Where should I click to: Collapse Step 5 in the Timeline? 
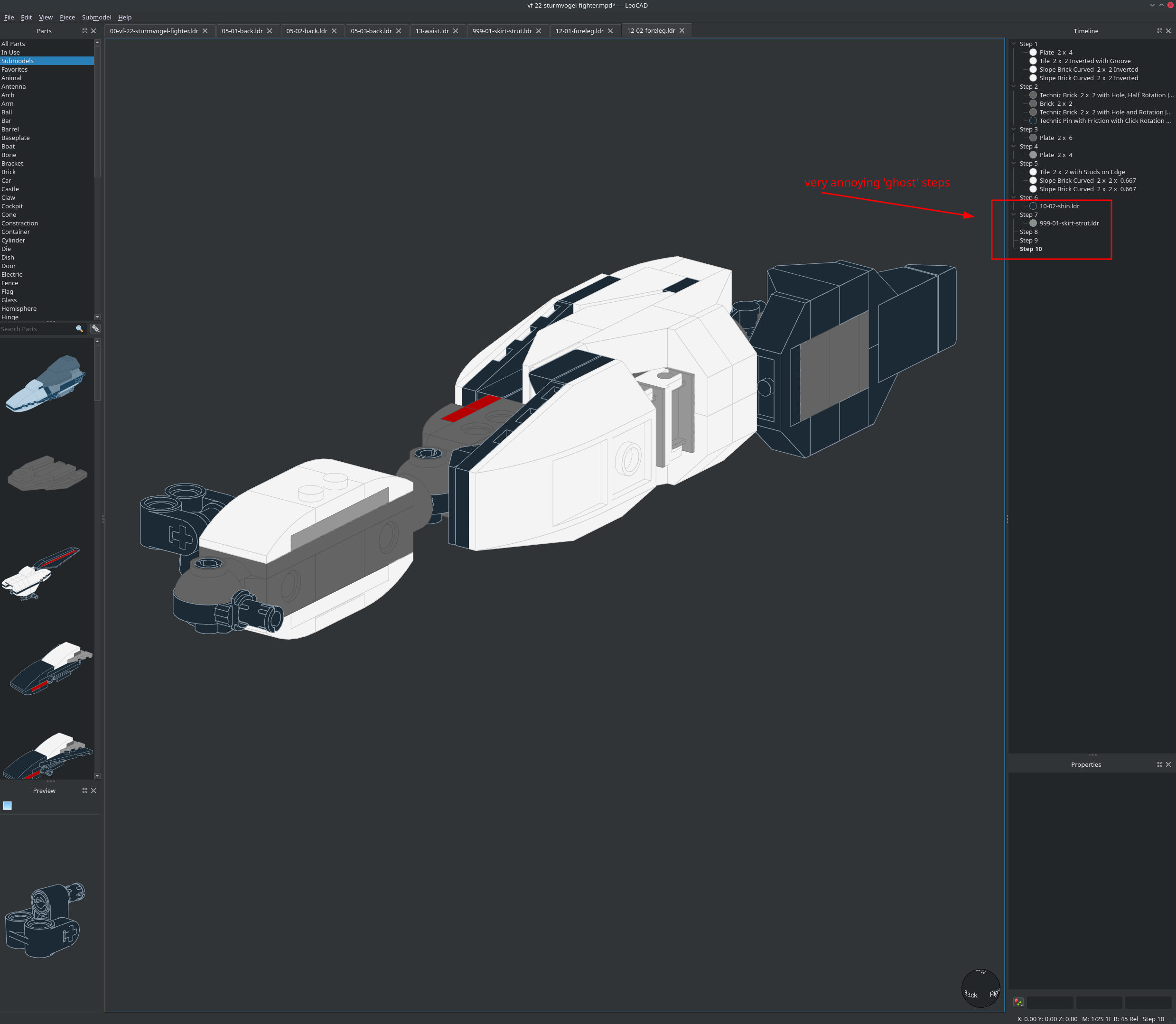click(x=1013, y=163)
